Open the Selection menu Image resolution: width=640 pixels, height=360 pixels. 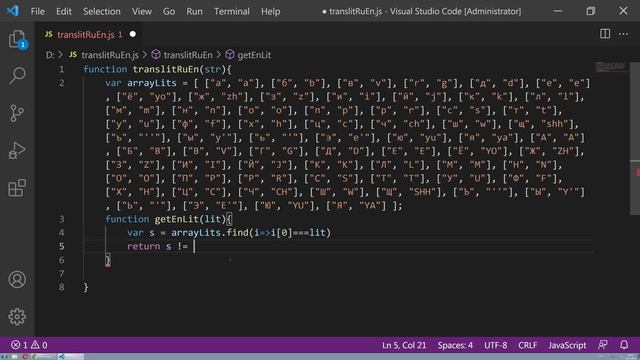102,11
